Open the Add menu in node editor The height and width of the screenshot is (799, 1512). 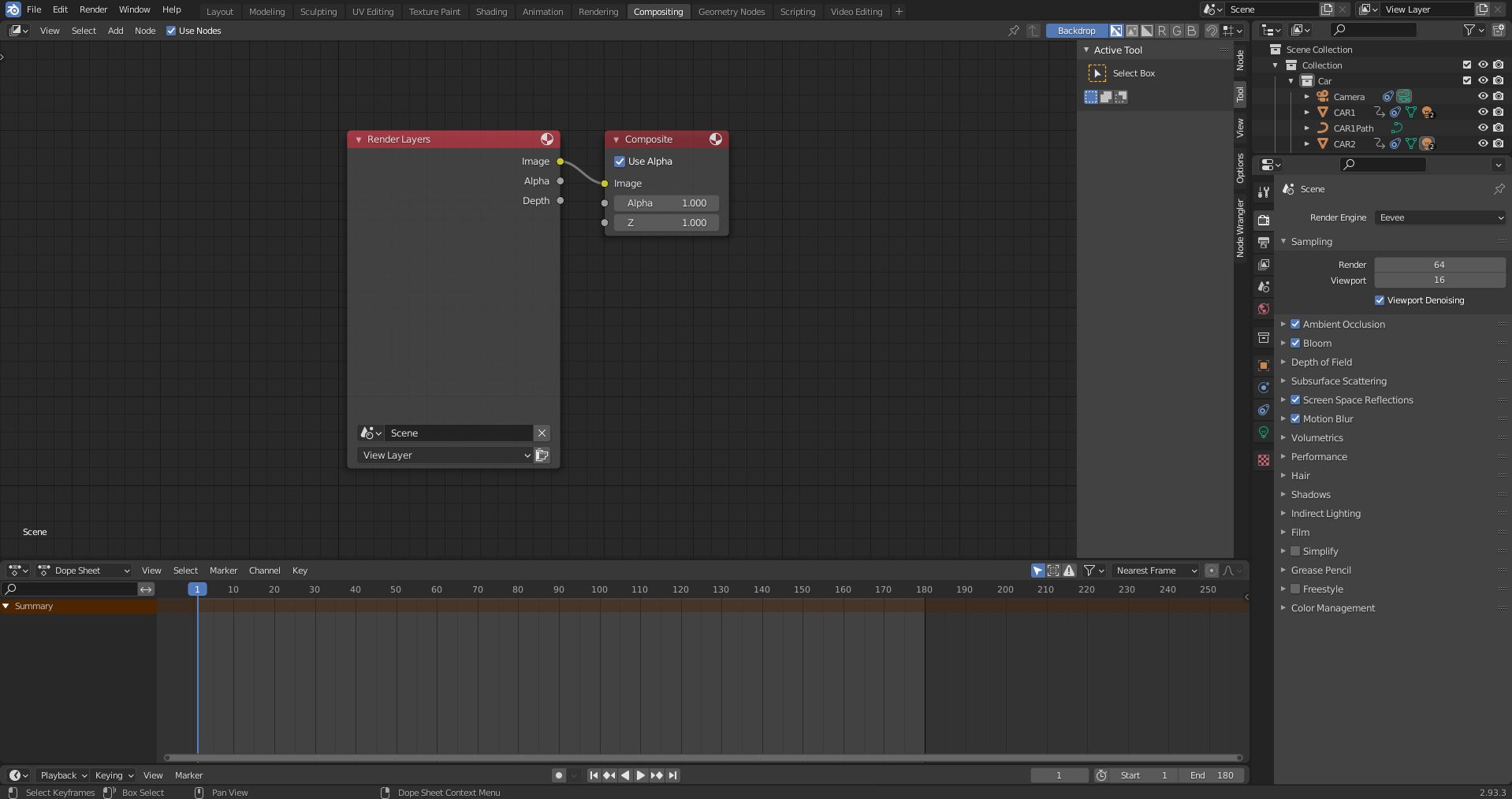pos(115,31)
